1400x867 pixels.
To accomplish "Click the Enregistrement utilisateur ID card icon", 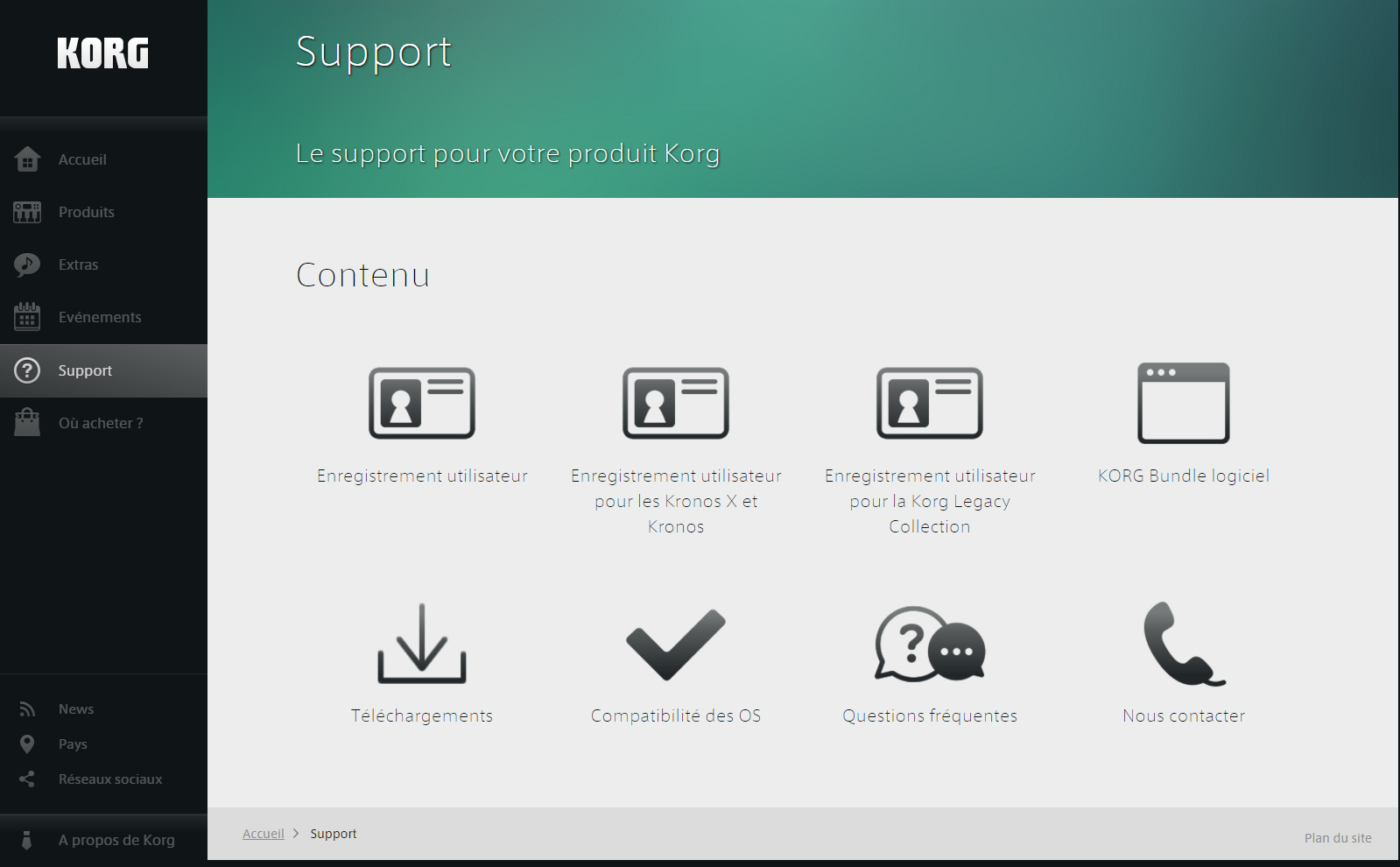I will pos(422,403).
